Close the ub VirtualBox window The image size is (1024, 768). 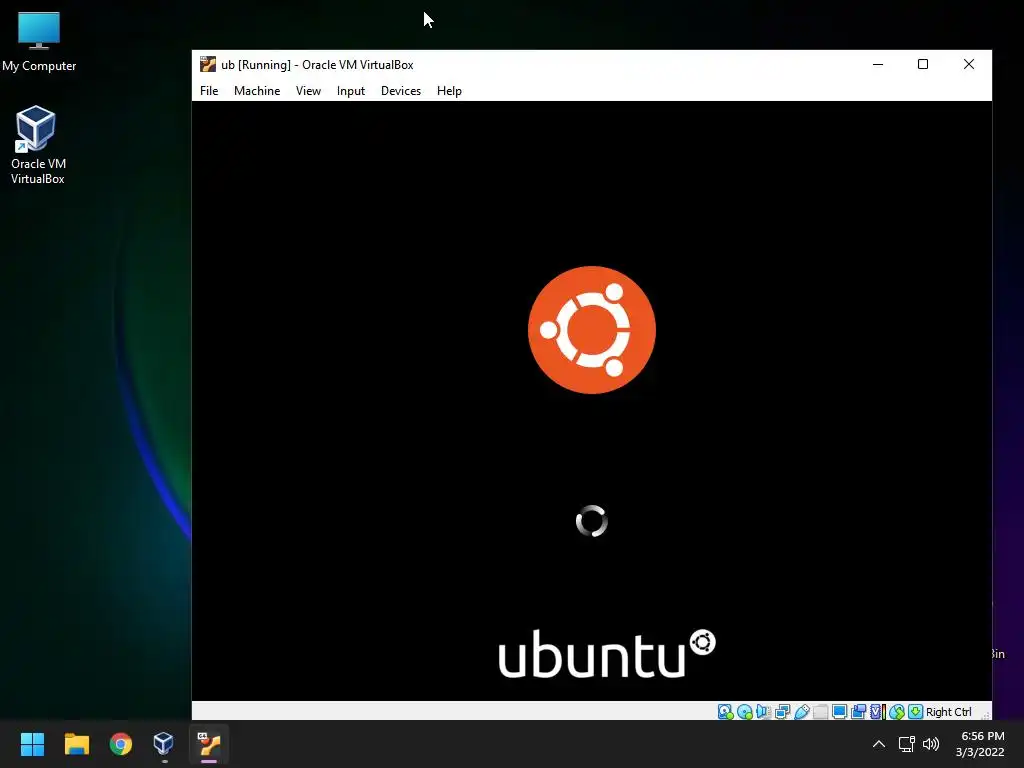pyautogui.click(x=968, y=64)
